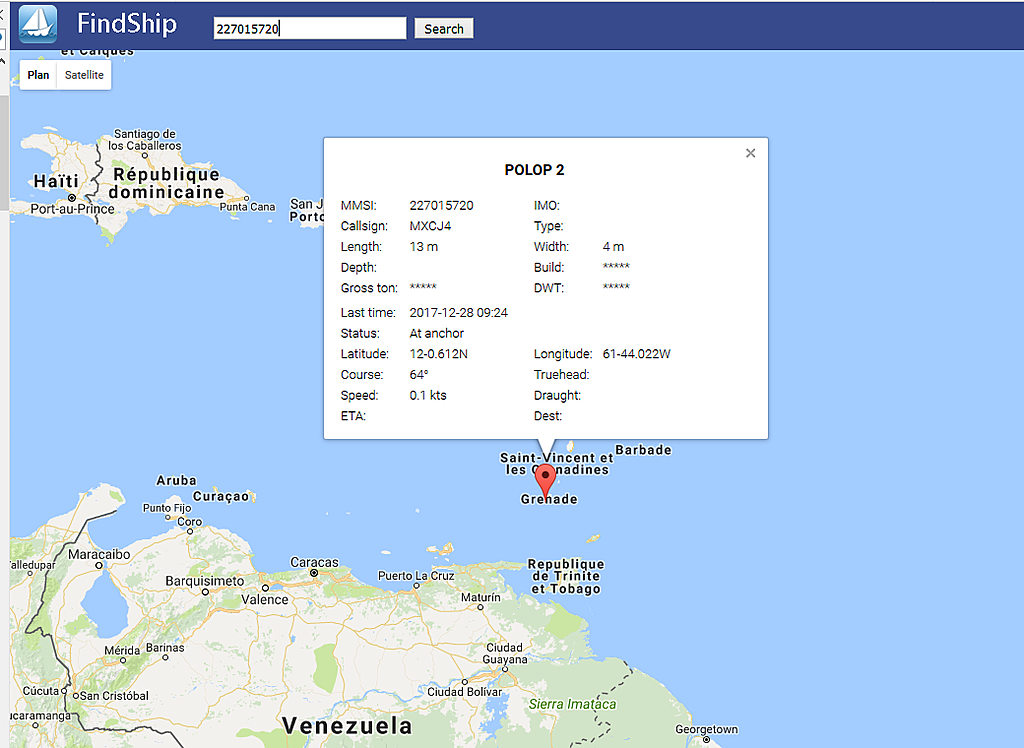Switch map to Satellite view
The width and height of the screenshot is (1024, 748).
click(84, 75)
